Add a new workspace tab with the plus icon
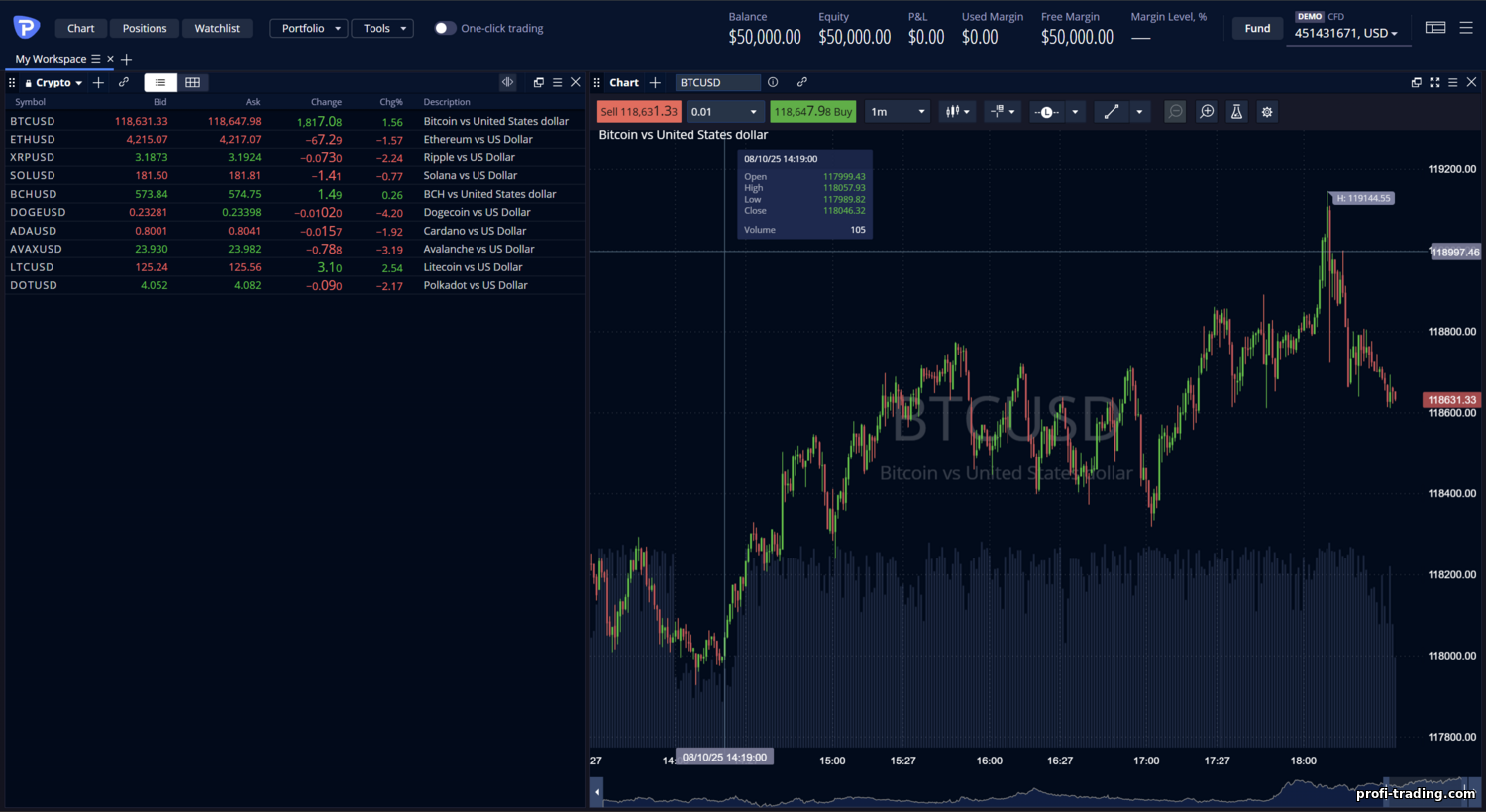Viewport: 1486px width, 812px height. 126,60
